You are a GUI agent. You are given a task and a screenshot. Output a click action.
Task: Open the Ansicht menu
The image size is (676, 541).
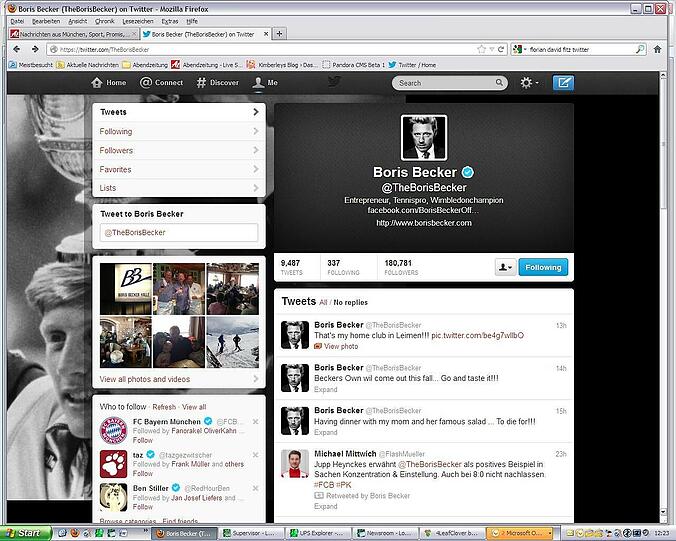click(78, 21)
